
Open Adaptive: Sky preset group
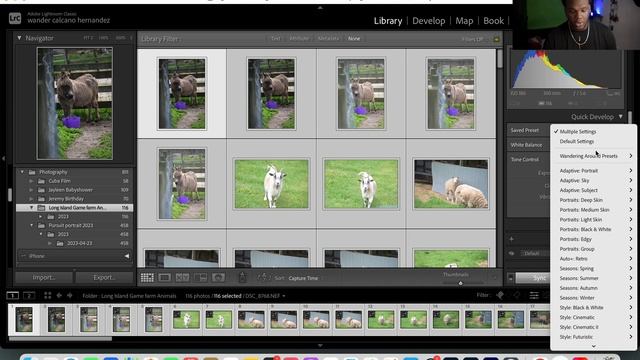593,180
